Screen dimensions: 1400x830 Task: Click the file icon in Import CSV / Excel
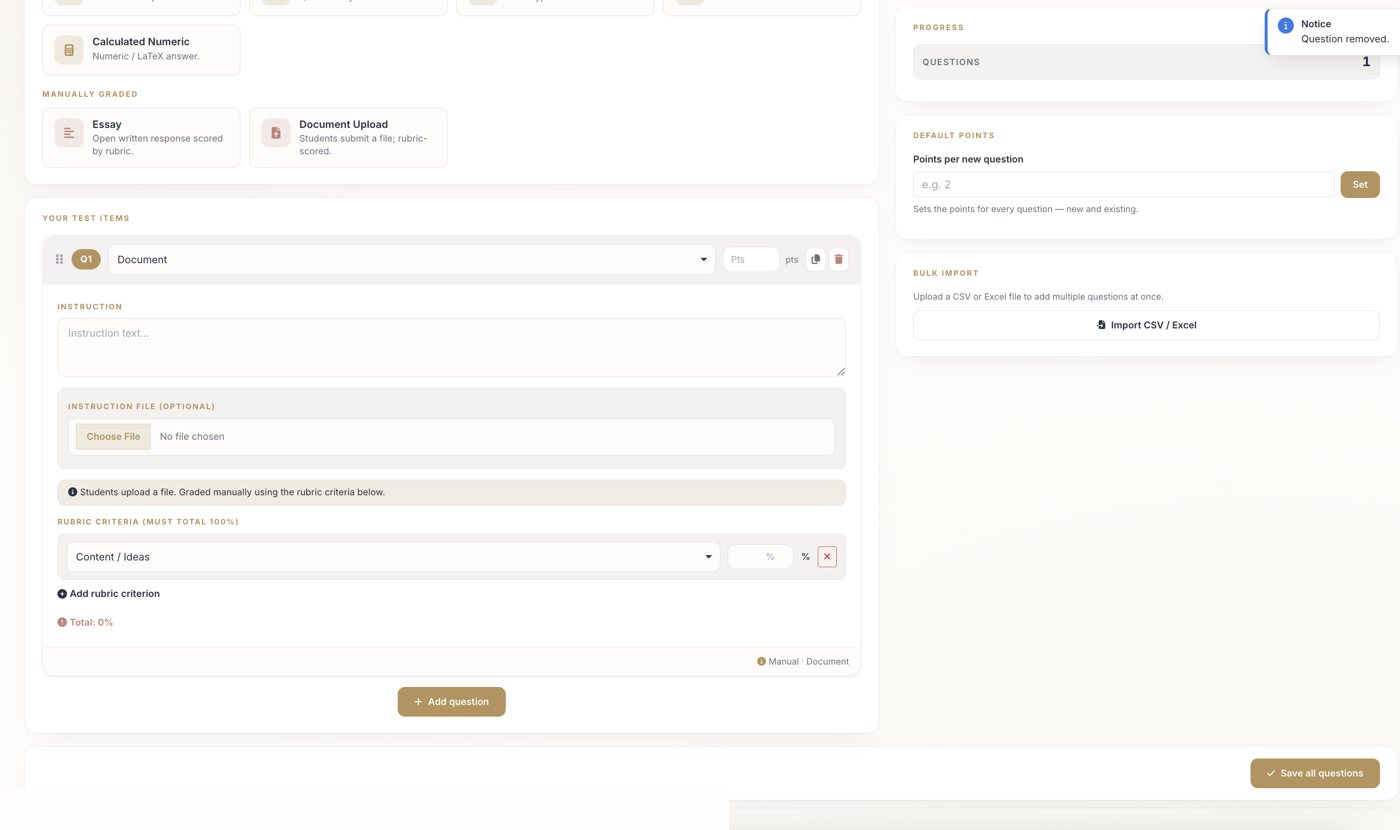(1101, 325)
